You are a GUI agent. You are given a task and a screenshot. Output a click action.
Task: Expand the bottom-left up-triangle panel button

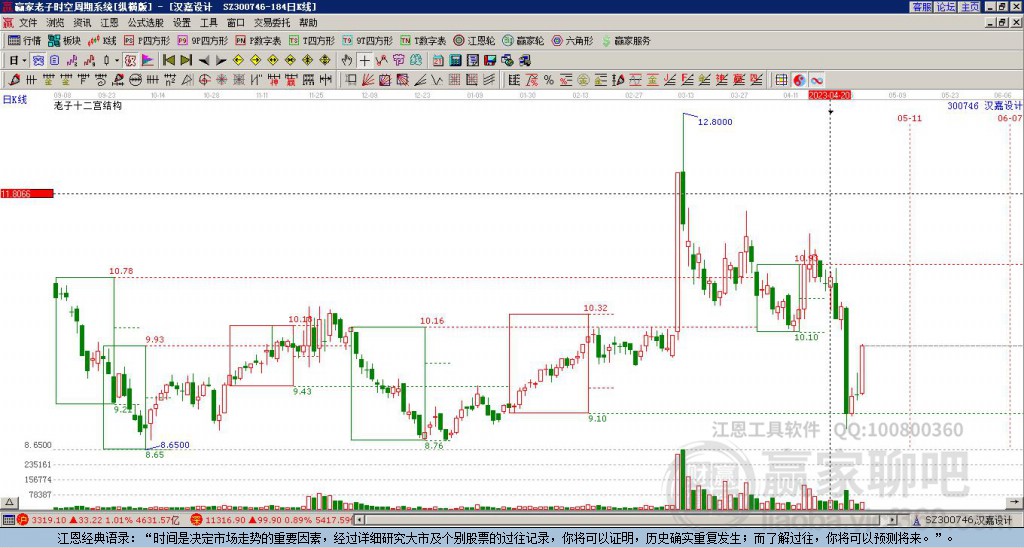click(8, 502)
